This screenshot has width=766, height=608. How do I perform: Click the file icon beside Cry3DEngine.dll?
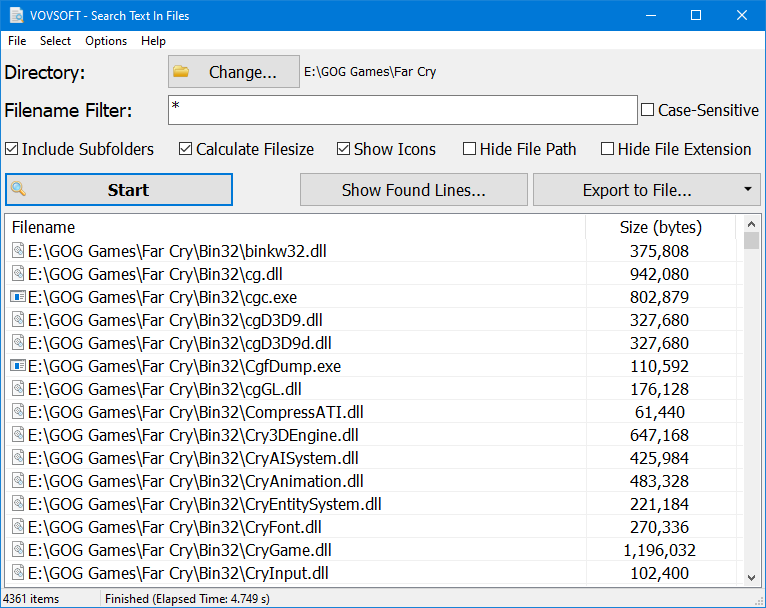click(18, 434)
